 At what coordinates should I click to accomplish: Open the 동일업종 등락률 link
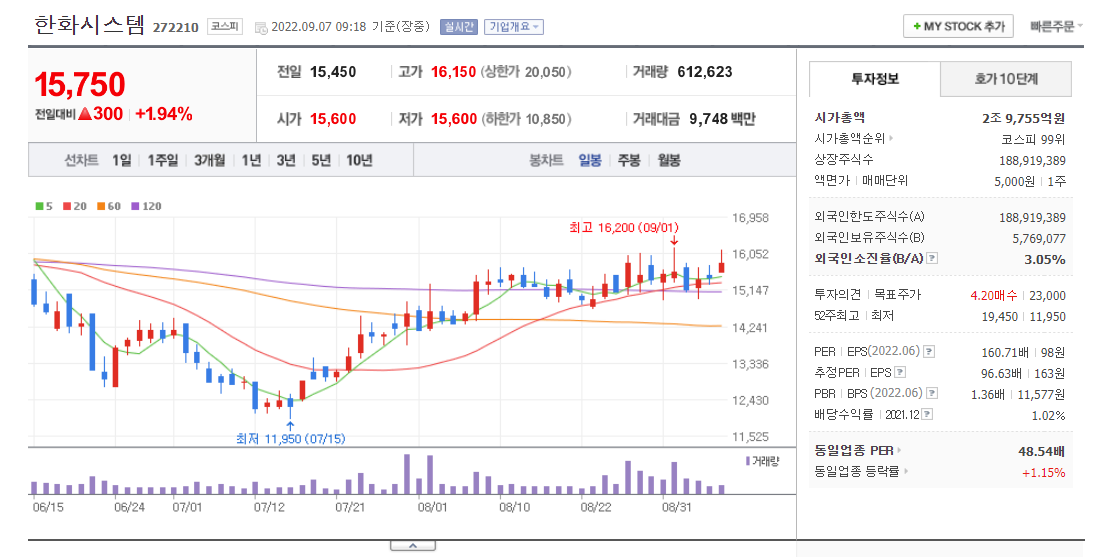tap(861, 472)
